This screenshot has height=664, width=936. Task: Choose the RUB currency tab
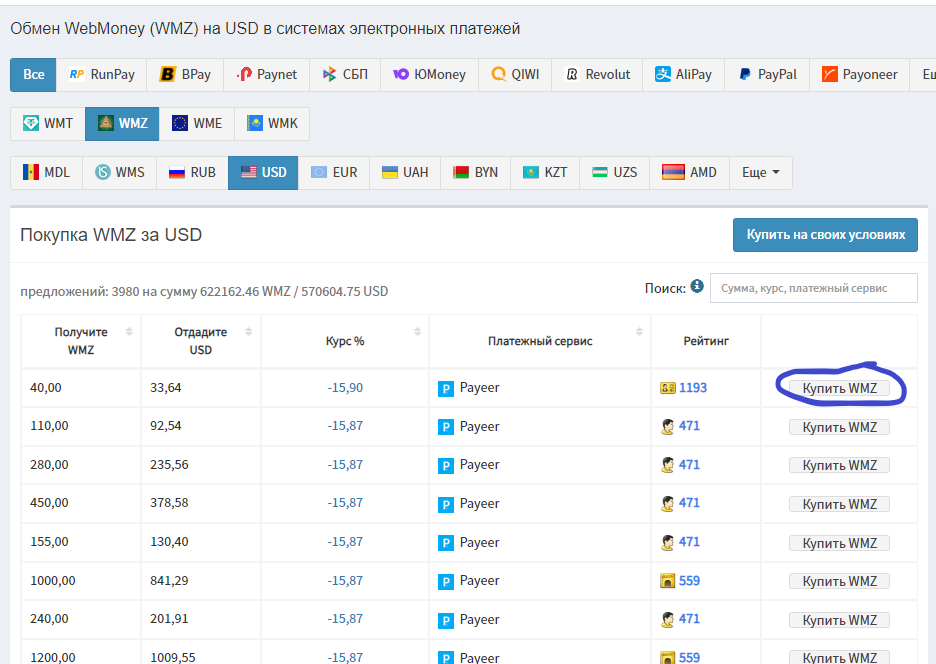click(x=192, y=173)
